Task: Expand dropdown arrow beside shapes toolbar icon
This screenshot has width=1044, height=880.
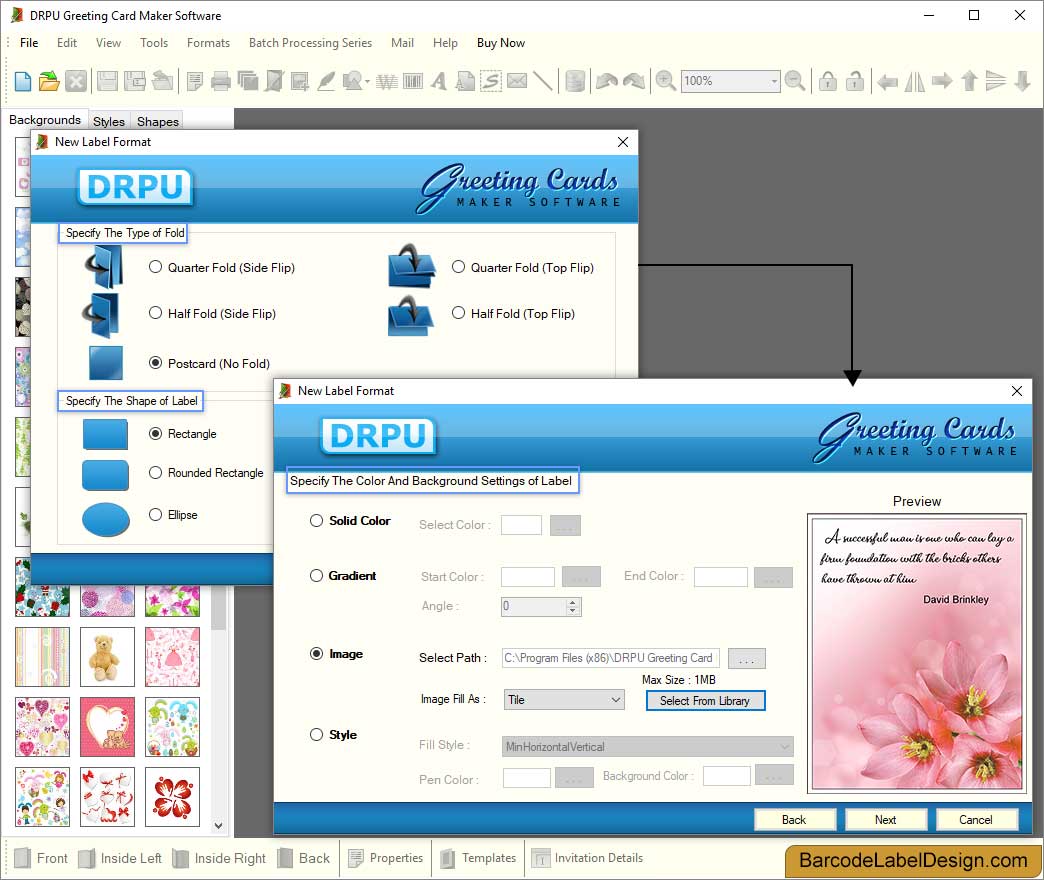Action: coord(367,82)
